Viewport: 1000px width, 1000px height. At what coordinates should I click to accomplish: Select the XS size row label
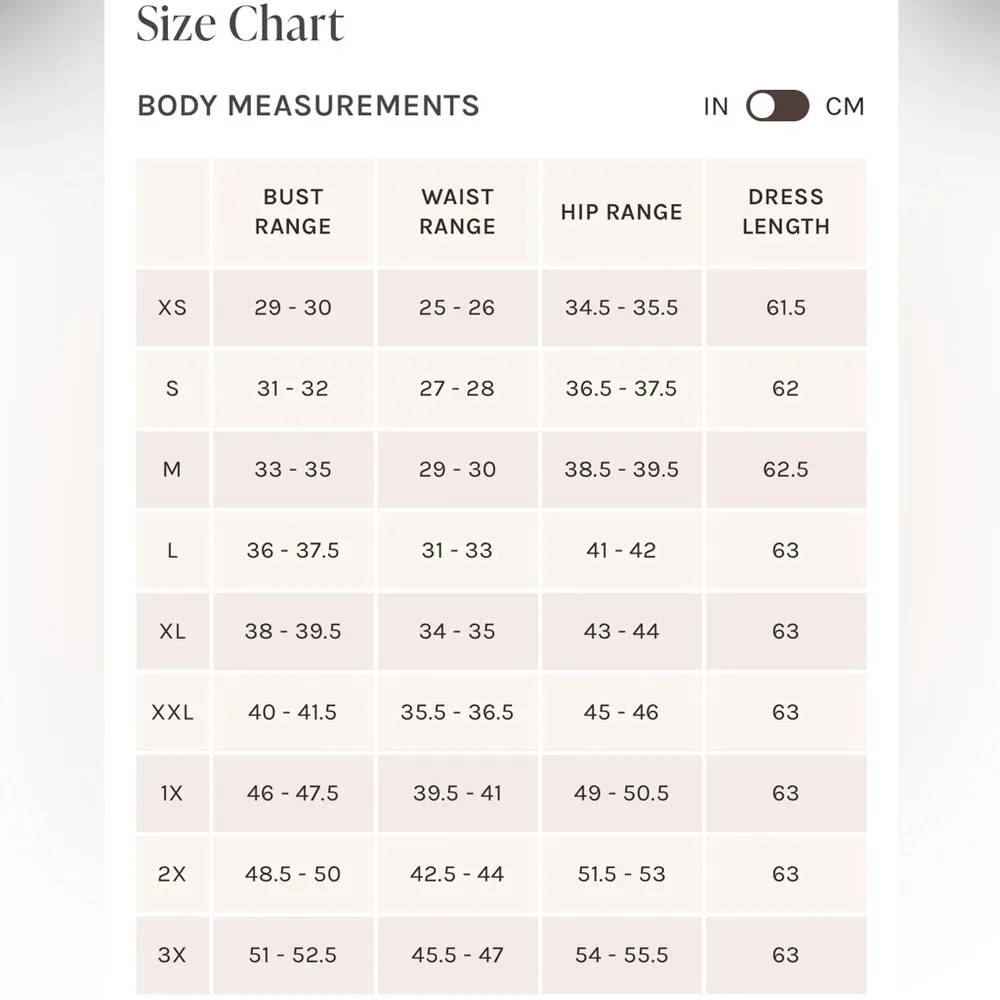coord(172,308)
